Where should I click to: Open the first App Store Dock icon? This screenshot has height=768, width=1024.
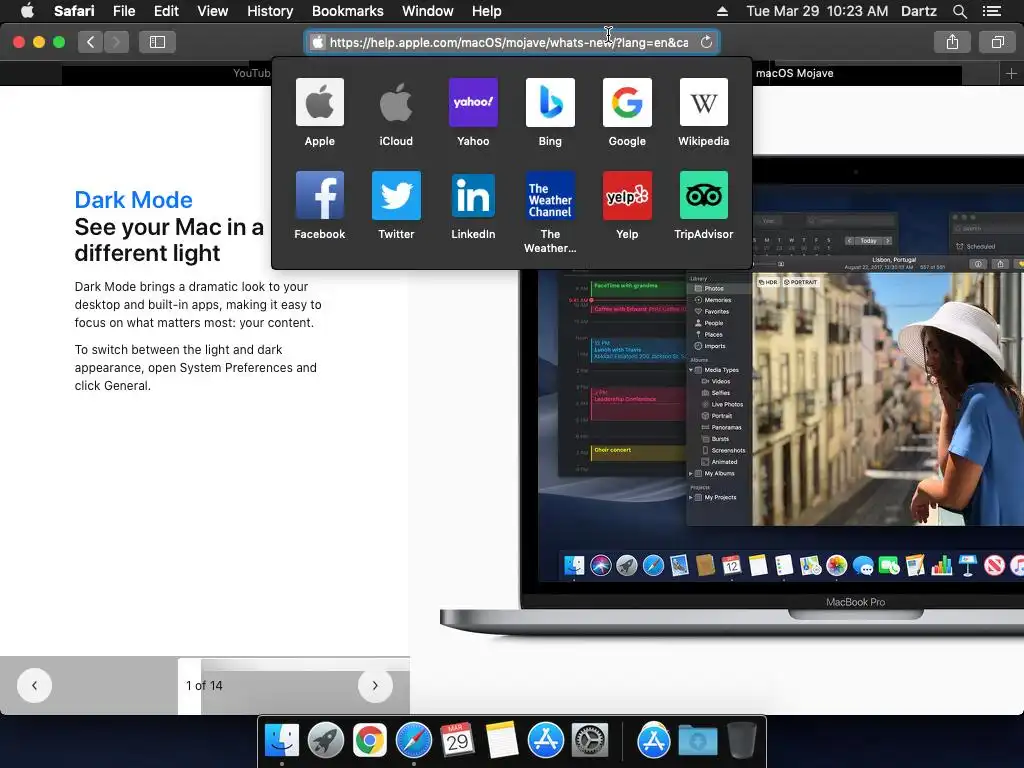coord(545,741)
